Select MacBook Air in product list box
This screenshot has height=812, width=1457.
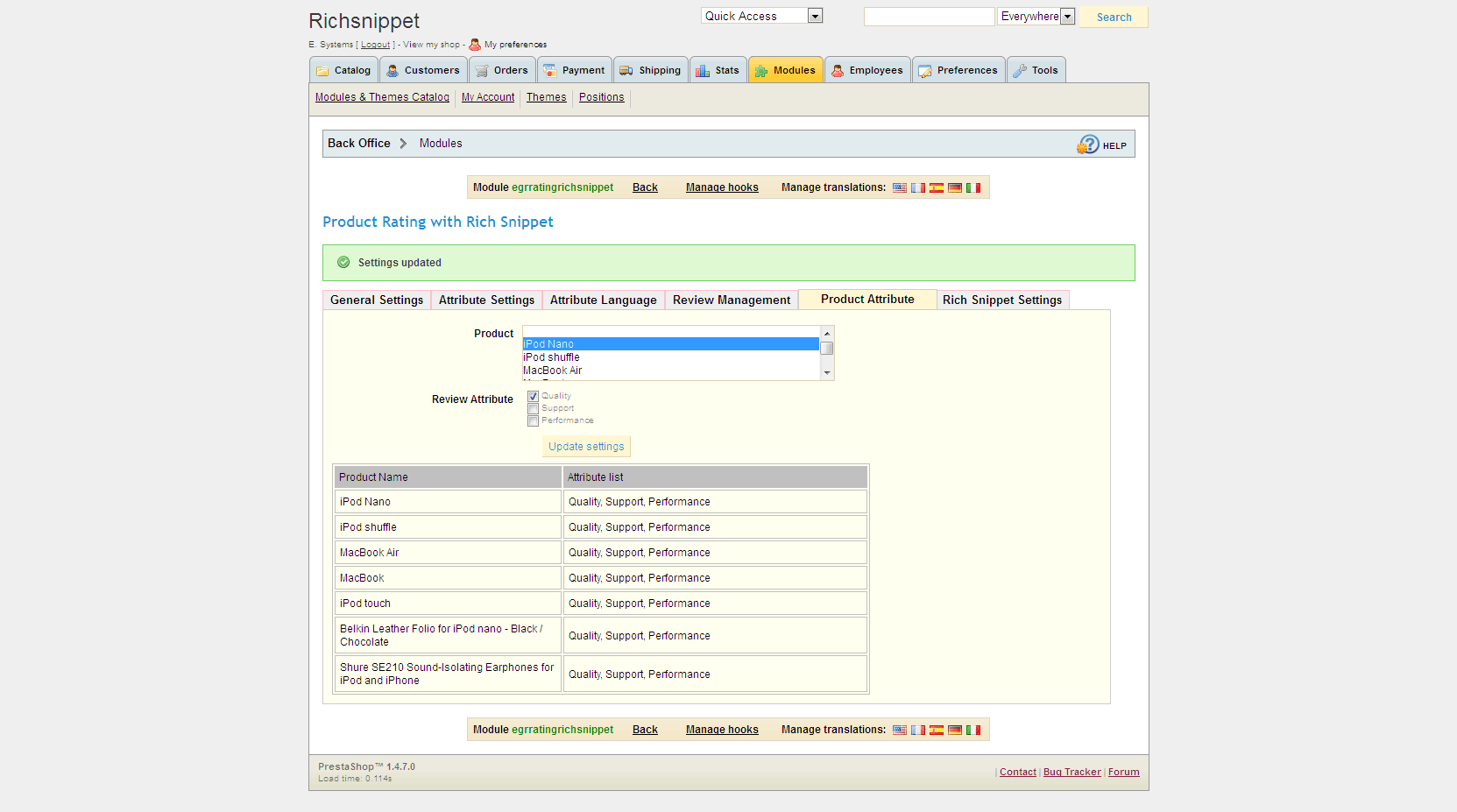click(671, 371)
